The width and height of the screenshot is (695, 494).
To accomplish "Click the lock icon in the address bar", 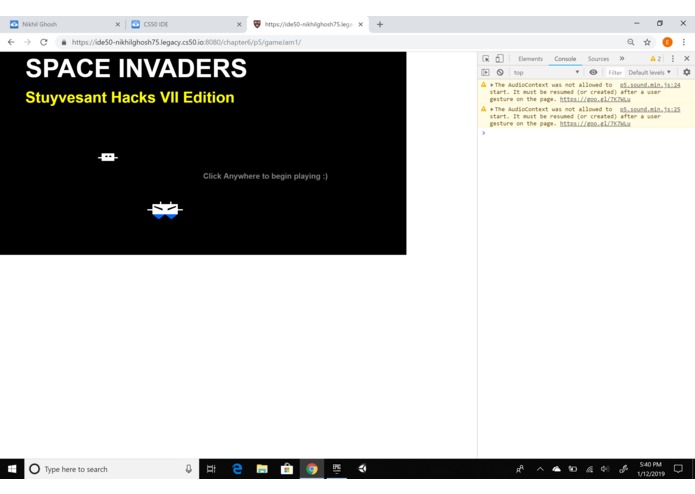I will (64, 42).
